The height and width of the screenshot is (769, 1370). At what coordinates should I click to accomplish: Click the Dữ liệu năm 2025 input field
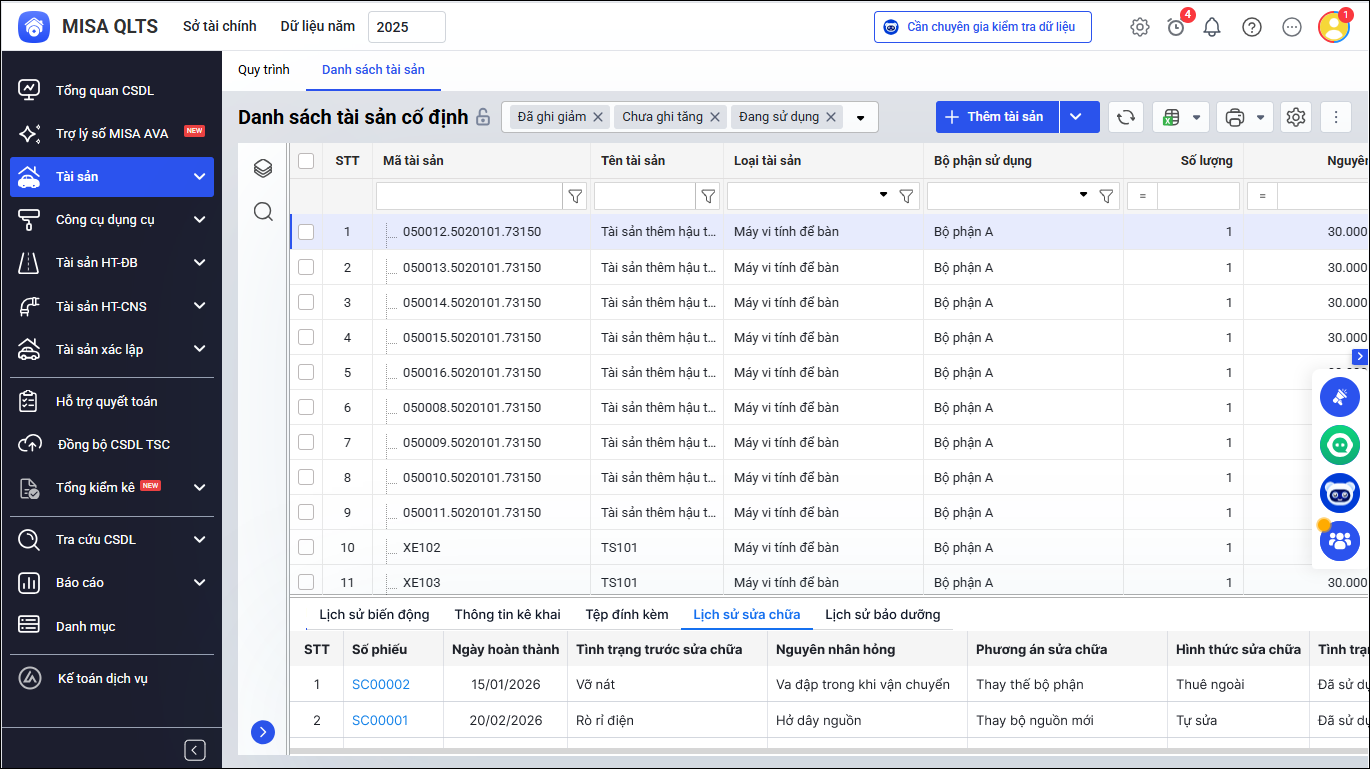point(406,27)
